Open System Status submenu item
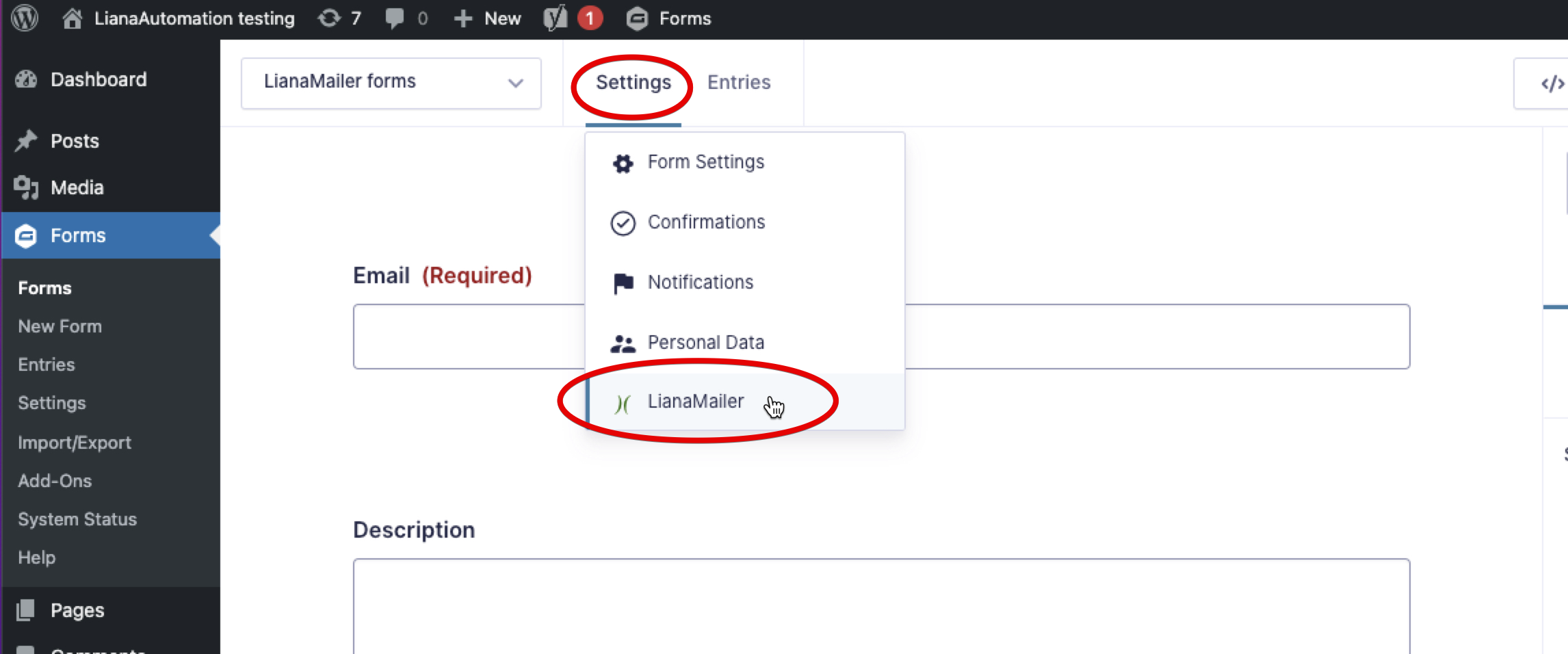Screen dimensions: 1568x654 pyautogui.click(x=77, y=519)
